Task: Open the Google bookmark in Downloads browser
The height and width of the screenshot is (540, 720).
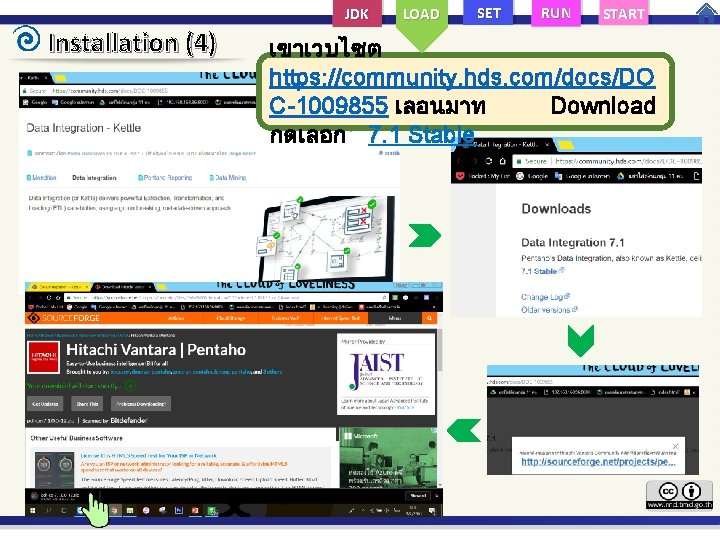Action: click(532, 176)
